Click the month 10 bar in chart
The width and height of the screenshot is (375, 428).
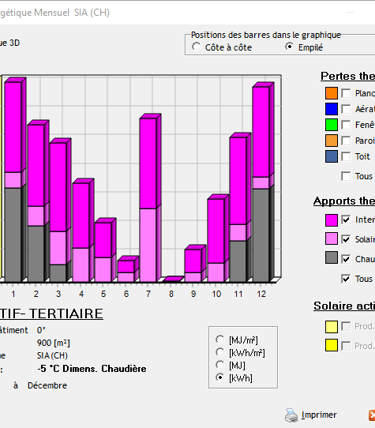pos(218,239)
